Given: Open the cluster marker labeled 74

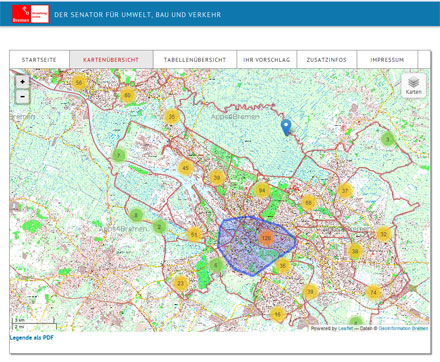Looking at the screenshot, I should 373,292.
